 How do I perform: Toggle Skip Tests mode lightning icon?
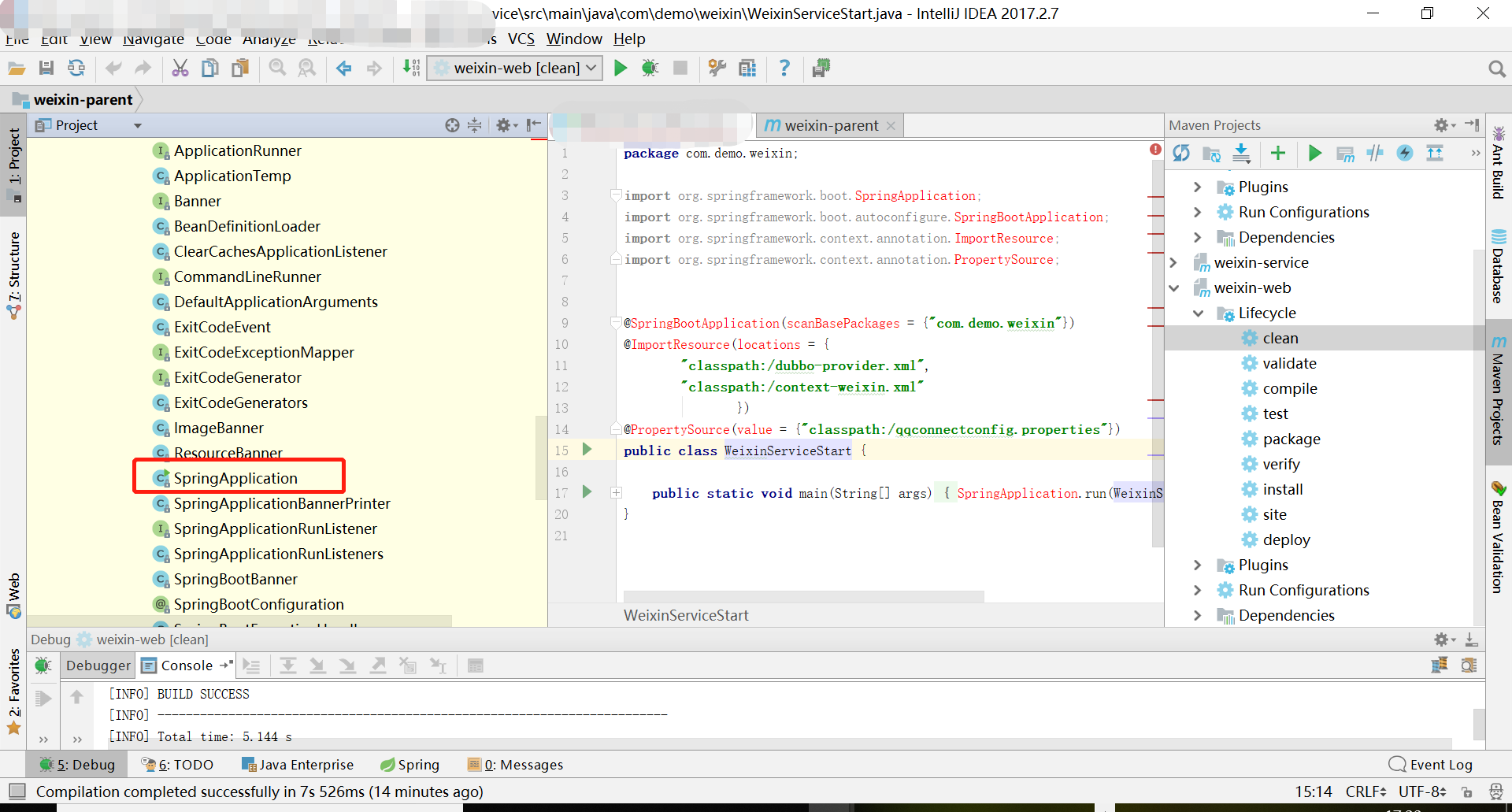coord(1405,153)
